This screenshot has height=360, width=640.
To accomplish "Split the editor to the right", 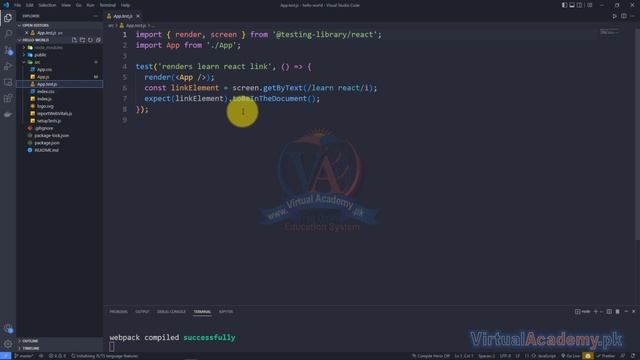I will coord(624,16).
